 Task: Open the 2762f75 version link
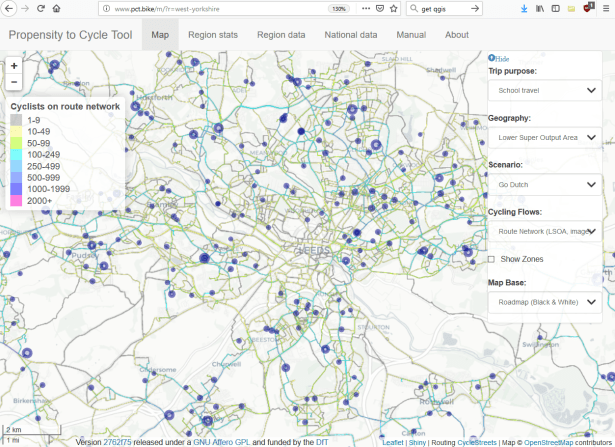coord(117,442)
